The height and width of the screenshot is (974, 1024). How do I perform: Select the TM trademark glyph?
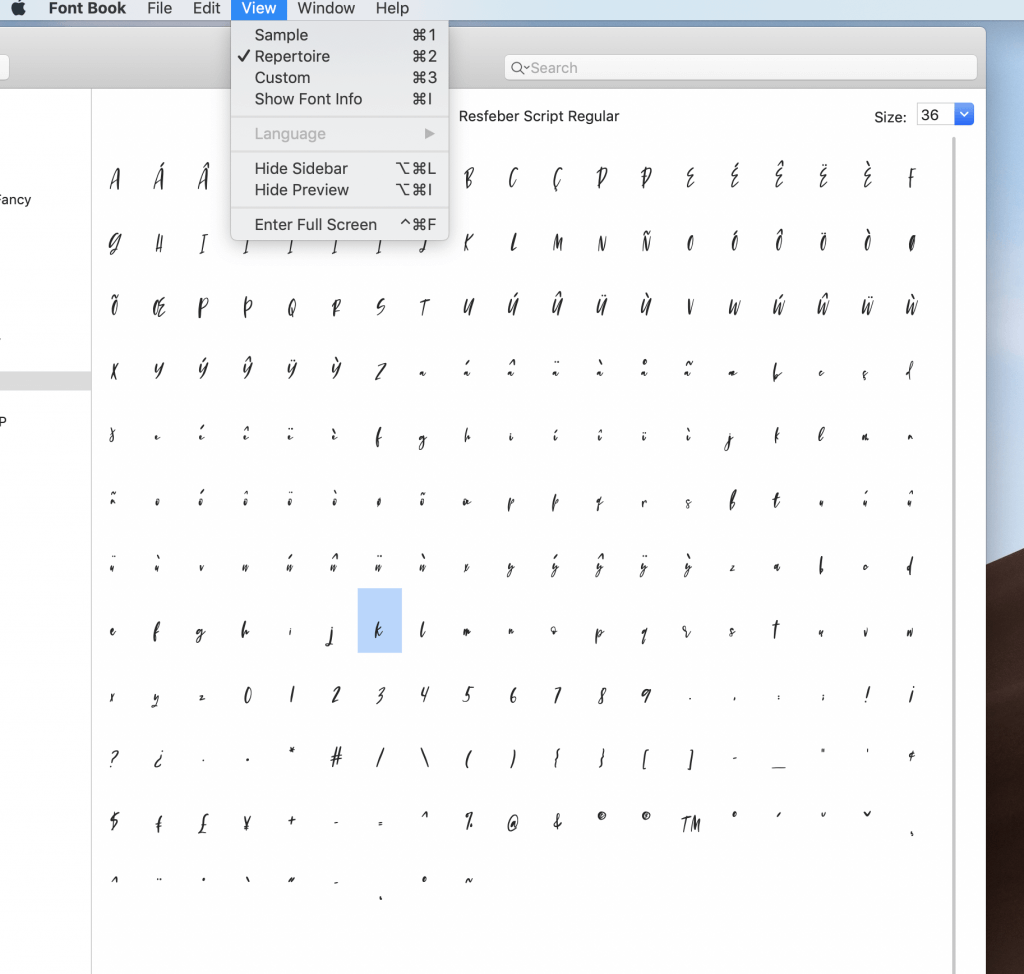[690, 823]
